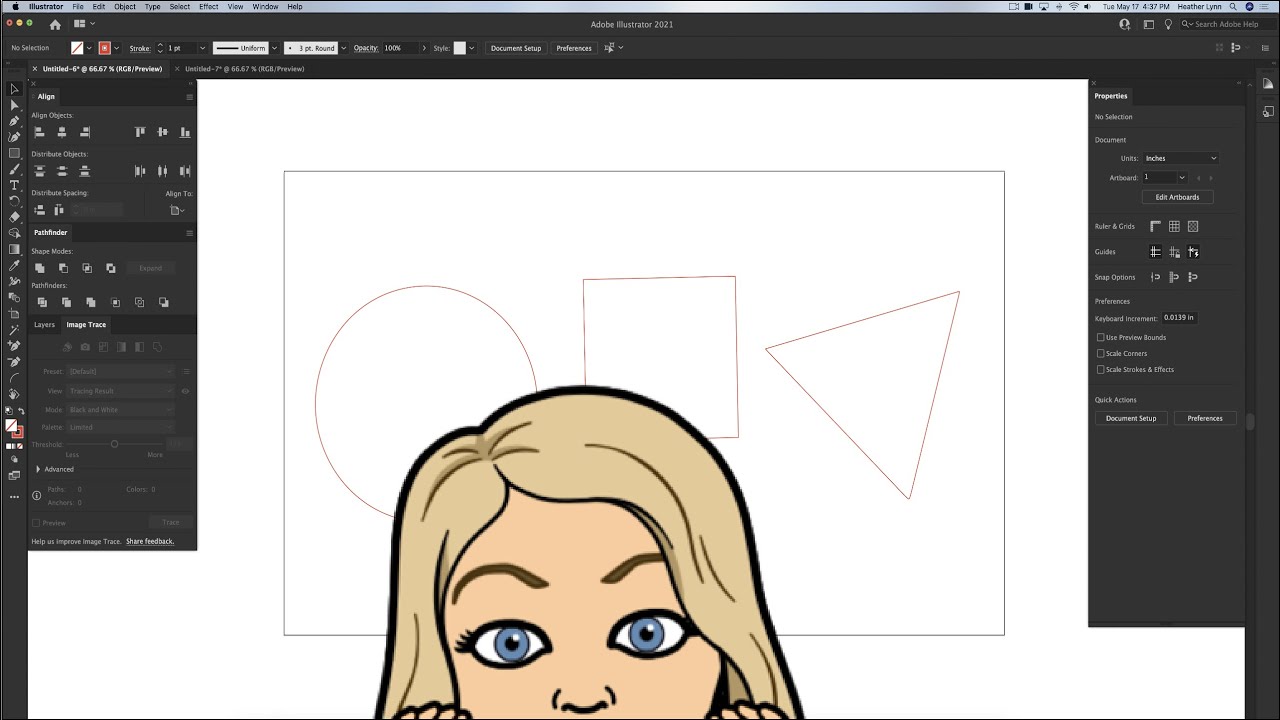Enable Use Preview Bounds checkbox

click(x=1101, y=337)
